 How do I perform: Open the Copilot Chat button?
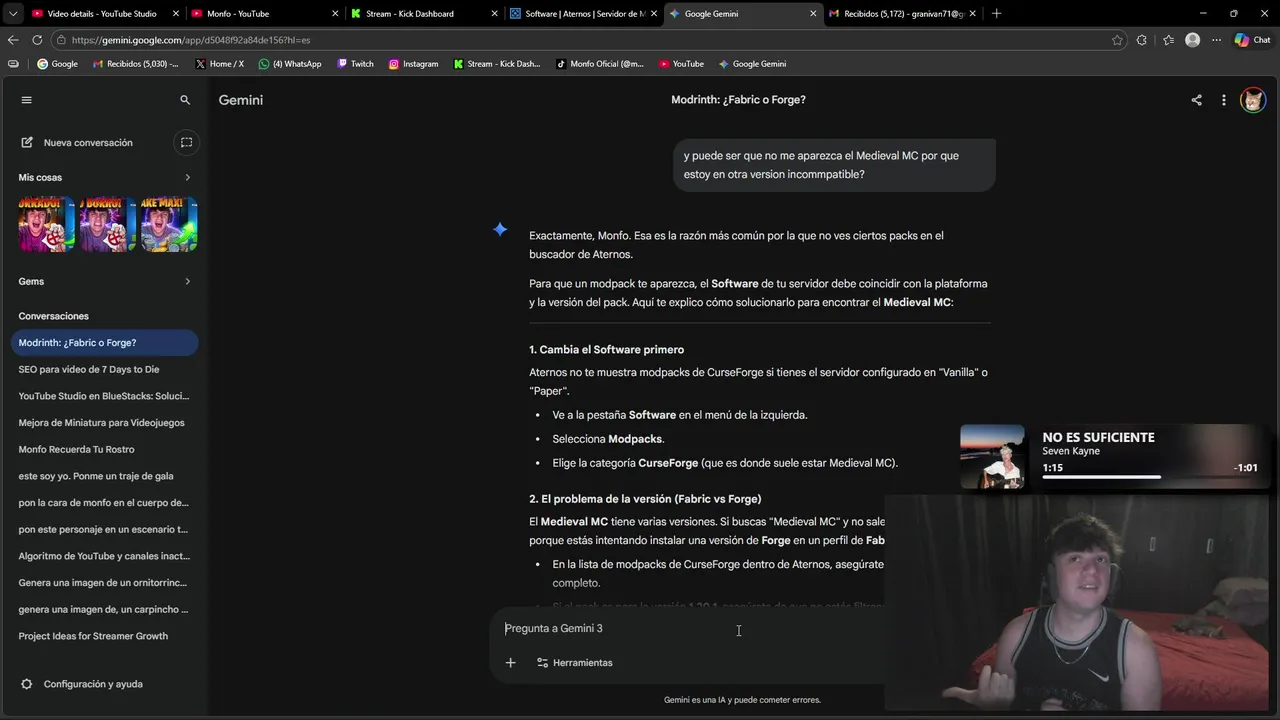coord(1252,40)
